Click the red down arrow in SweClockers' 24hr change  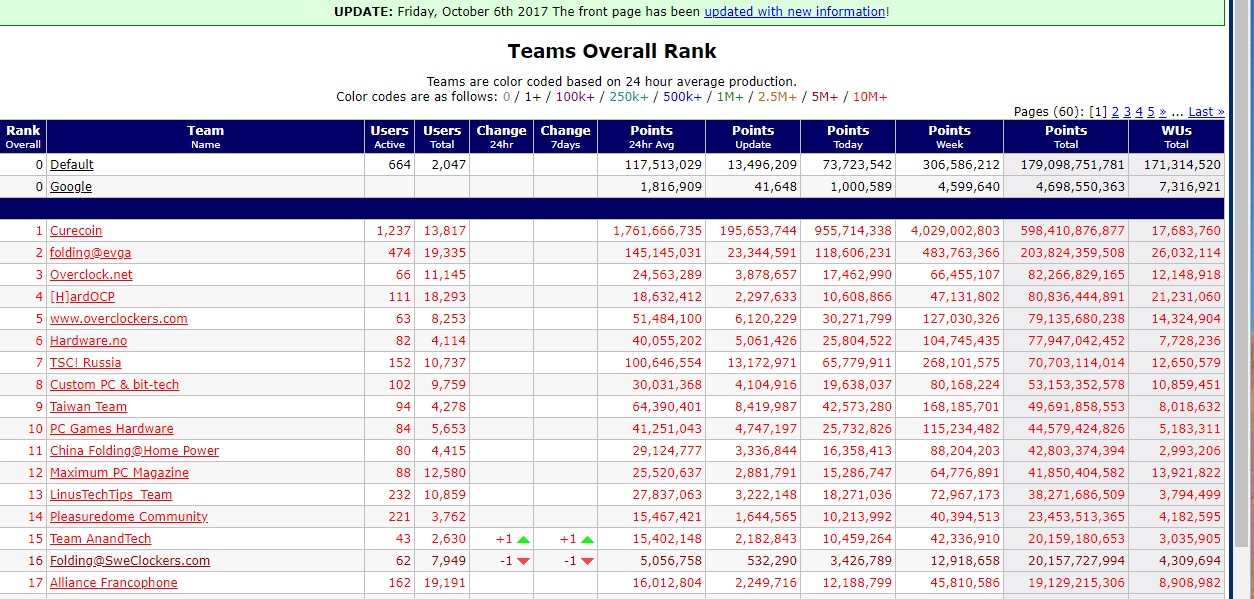pyautogui.click(x=523, y=561)
